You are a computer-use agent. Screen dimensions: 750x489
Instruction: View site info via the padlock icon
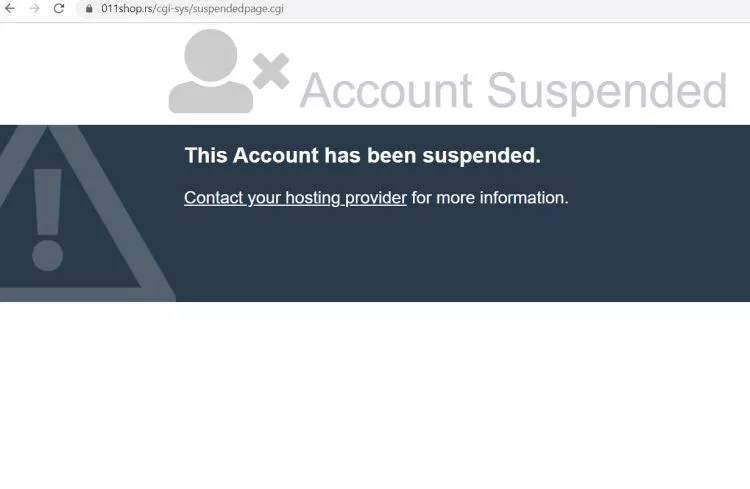89,9
